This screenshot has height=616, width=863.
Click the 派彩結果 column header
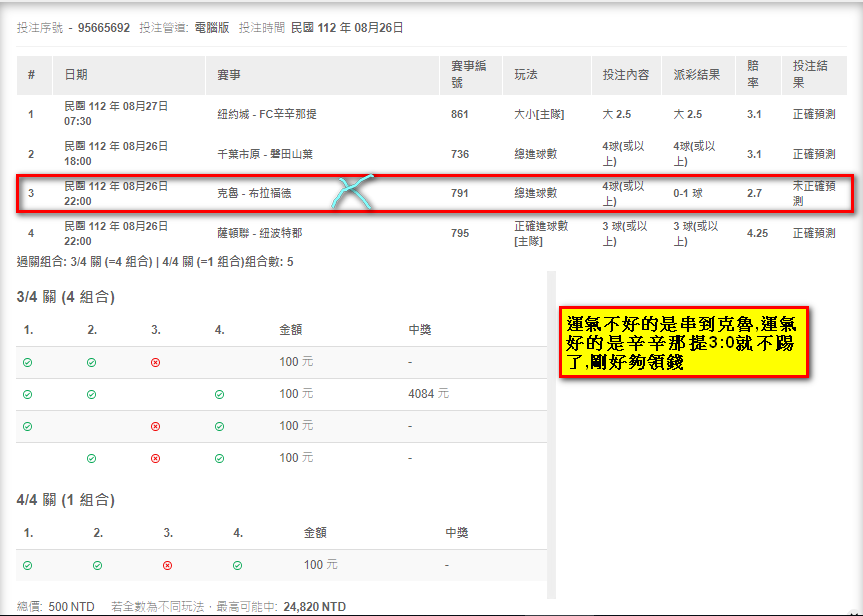point(697,75)
